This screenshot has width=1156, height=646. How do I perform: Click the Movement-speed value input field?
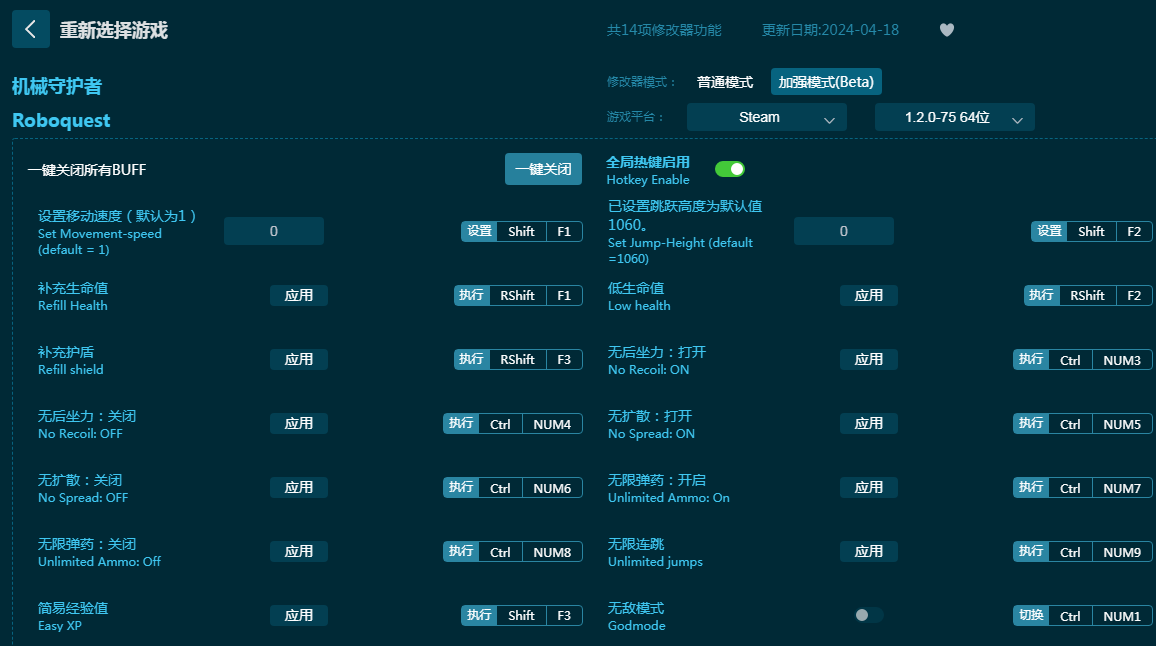coord(274,231)
